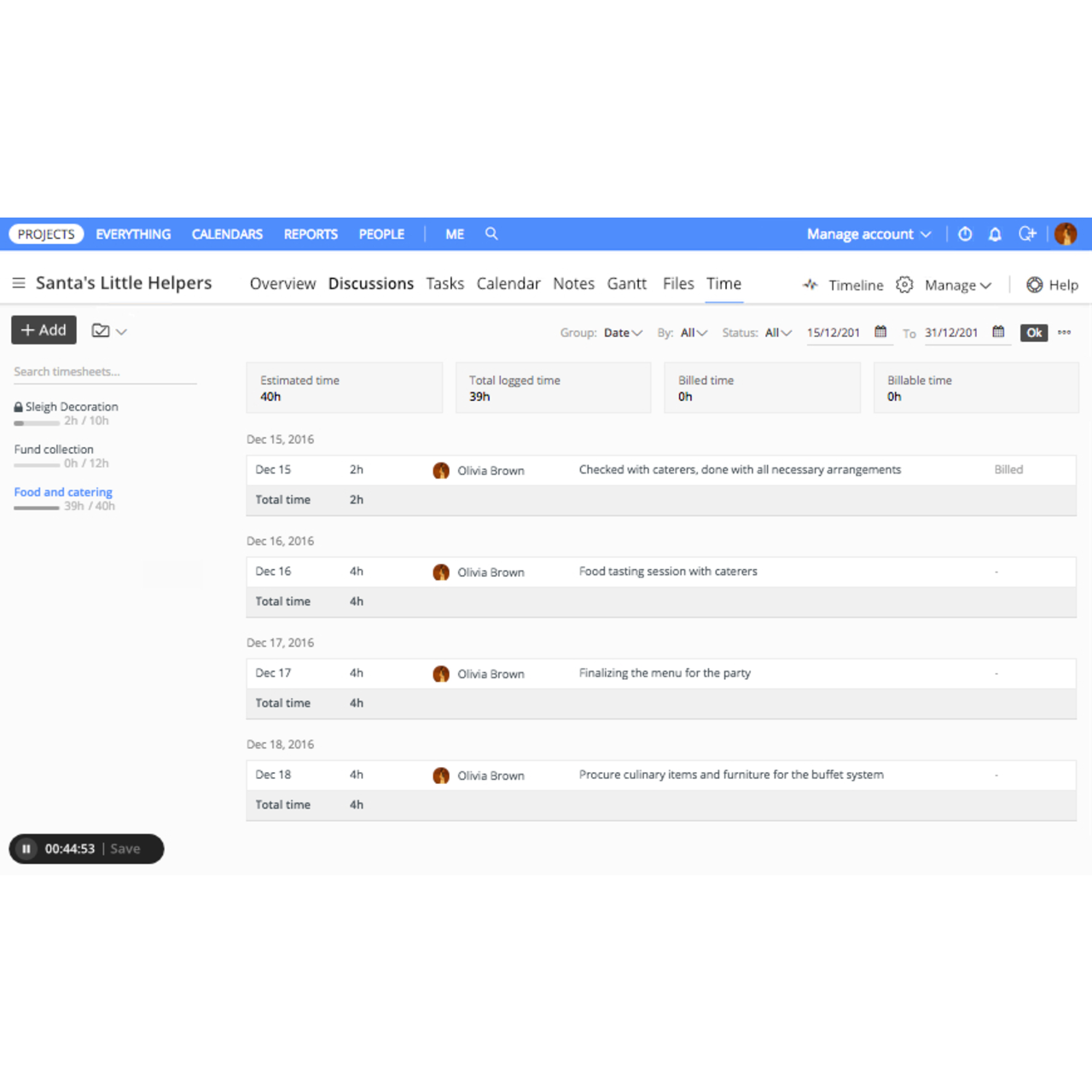Open the Group by Date dropdown
The height and width of the screenshot is (1092, 1092).
[x=622, y=333]
